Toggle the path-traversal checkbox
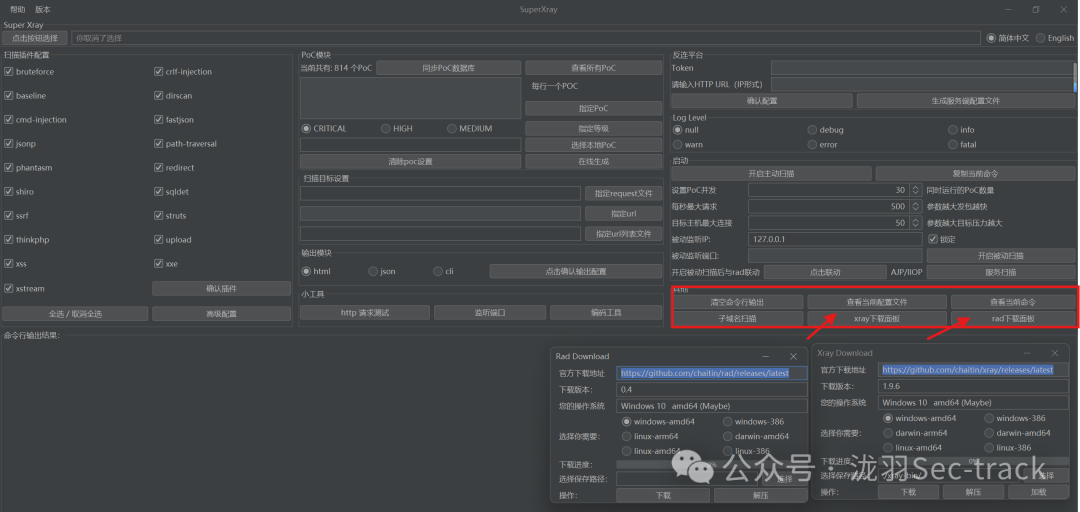1080x512 pixels. (159, 144)
